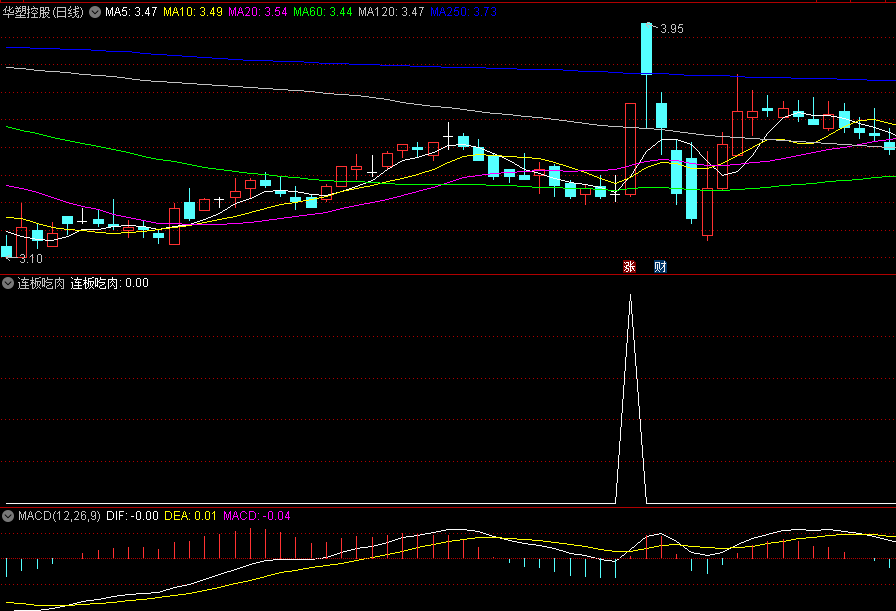The image size is (896, 611).
Task: Click the 连板吃肉: 0.00 value label
Action: point(110,283)
